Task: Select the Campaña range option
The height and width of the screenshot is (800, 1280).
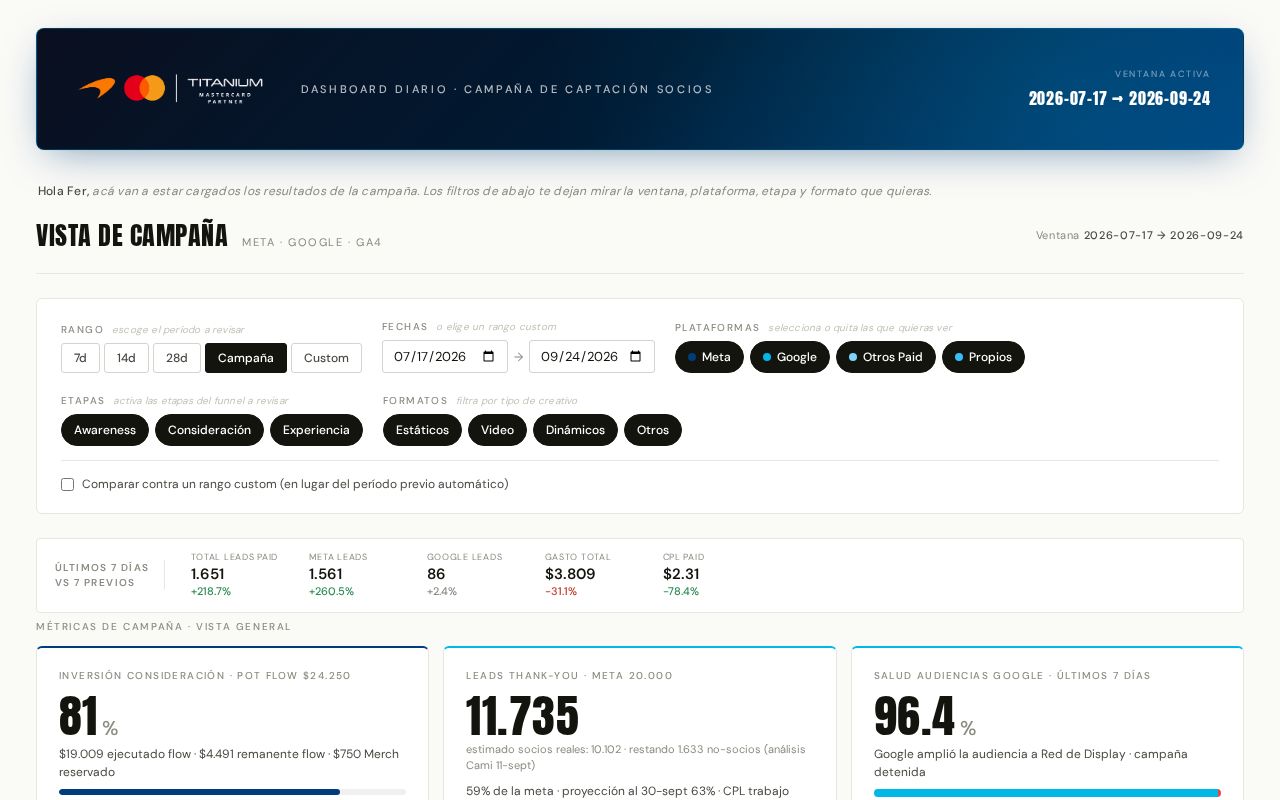Action: pos(246,358)
